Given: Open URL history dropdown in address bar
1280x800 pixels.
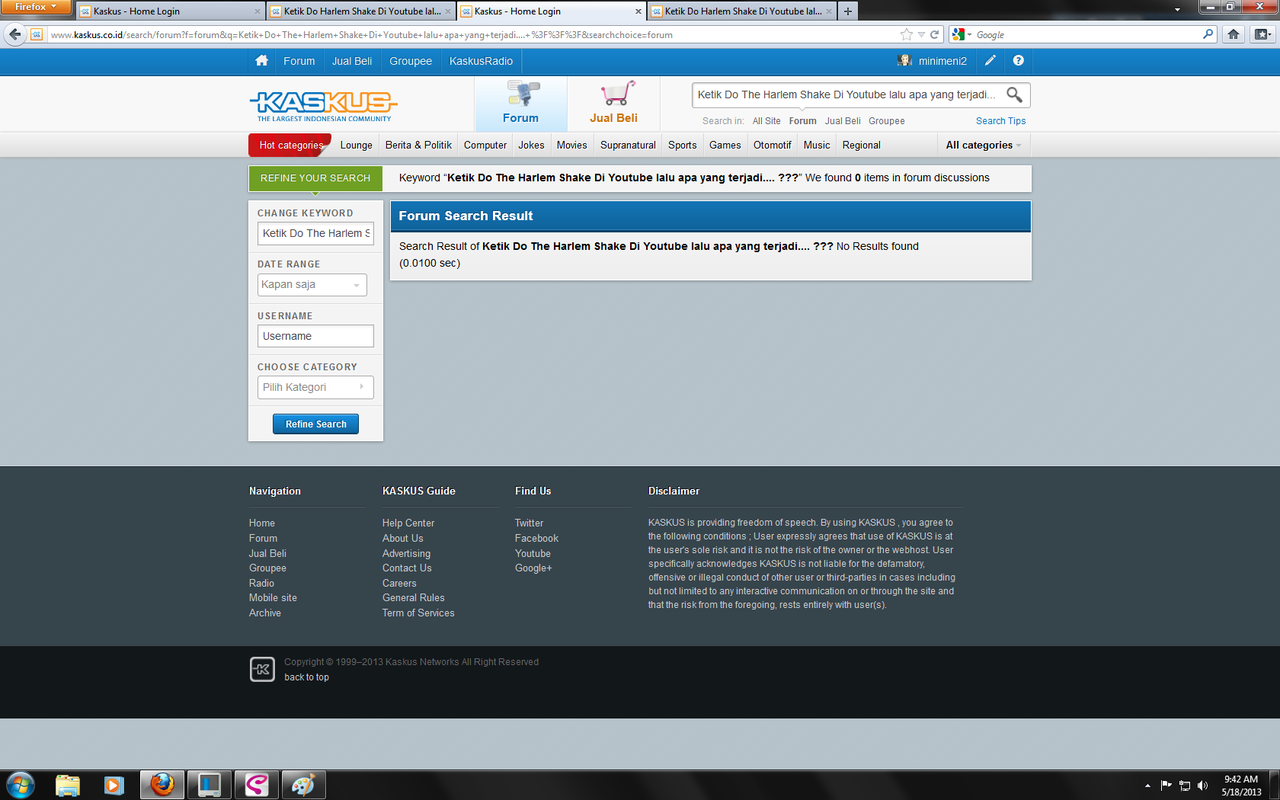Looking at the screenshot, I should coord(921,34).
